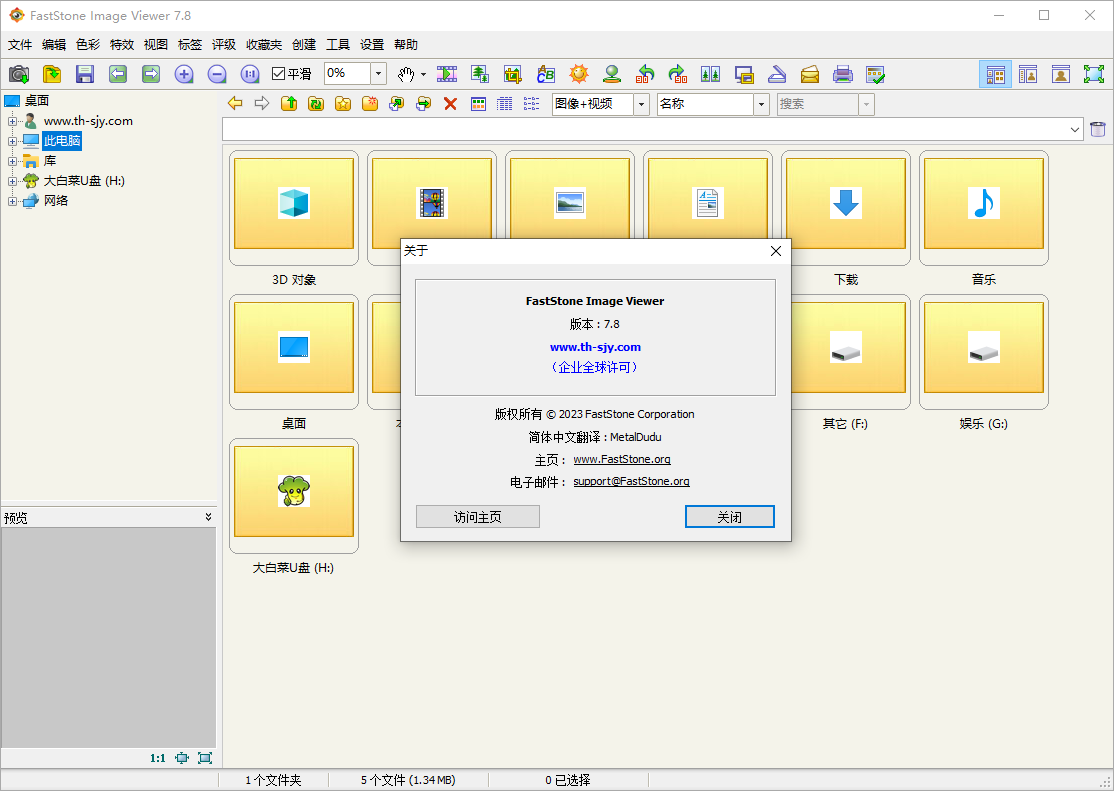Image resolution: width=1114 pixels, height=791 pixels.
Task: Click the 关闭 button in About dialog
Action: coord(730,517)
